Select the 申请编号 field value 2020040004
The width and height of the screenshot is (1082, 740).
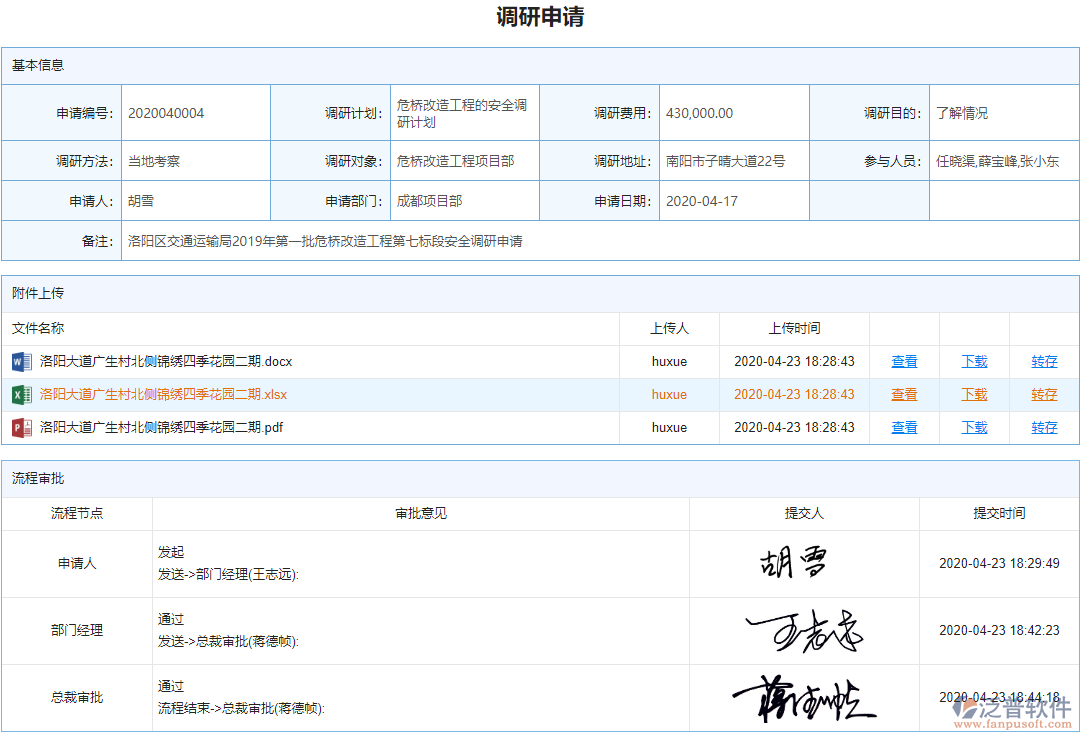pos(163,112)
